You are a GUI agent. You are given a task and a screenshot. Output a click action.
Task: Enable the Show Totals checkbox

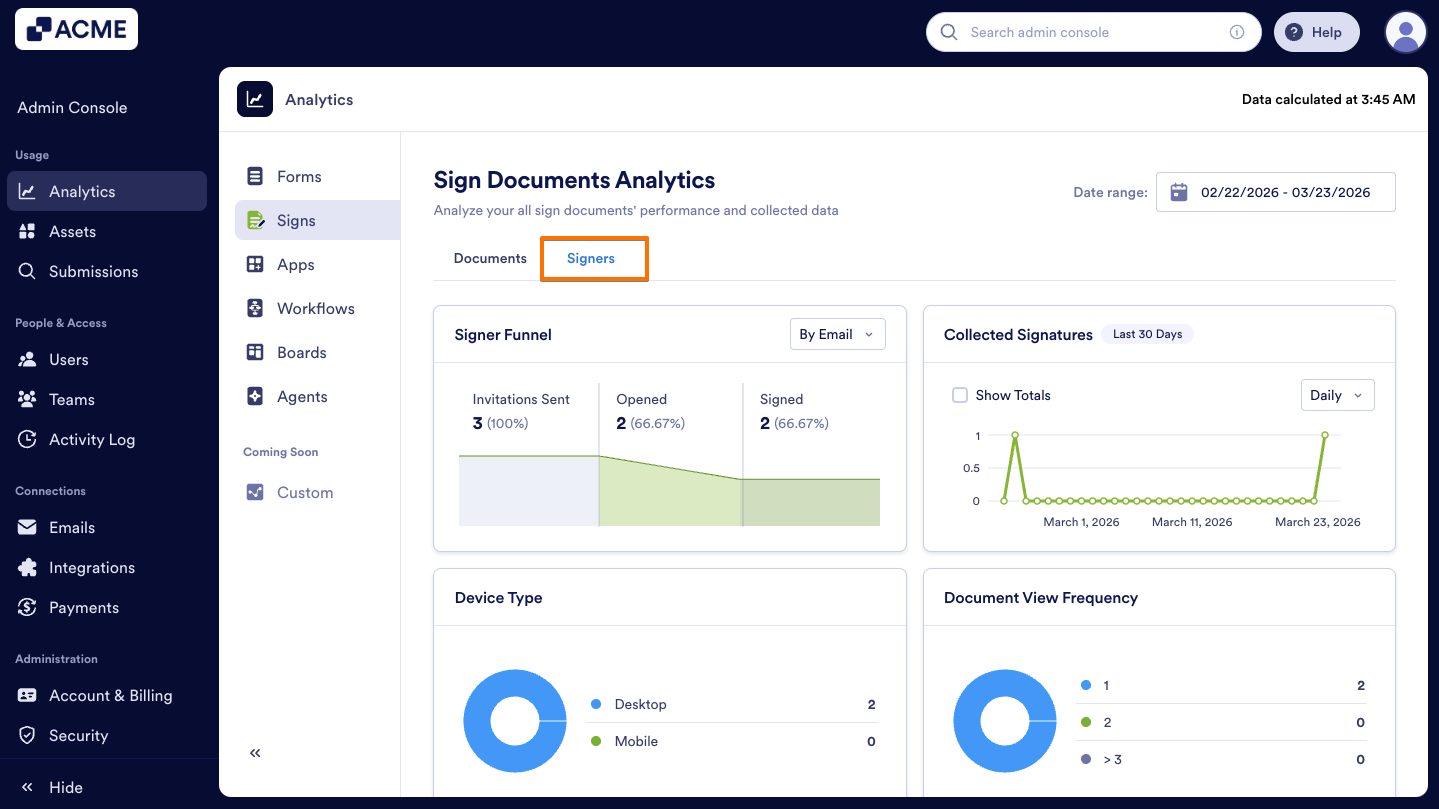coord(960,395)
